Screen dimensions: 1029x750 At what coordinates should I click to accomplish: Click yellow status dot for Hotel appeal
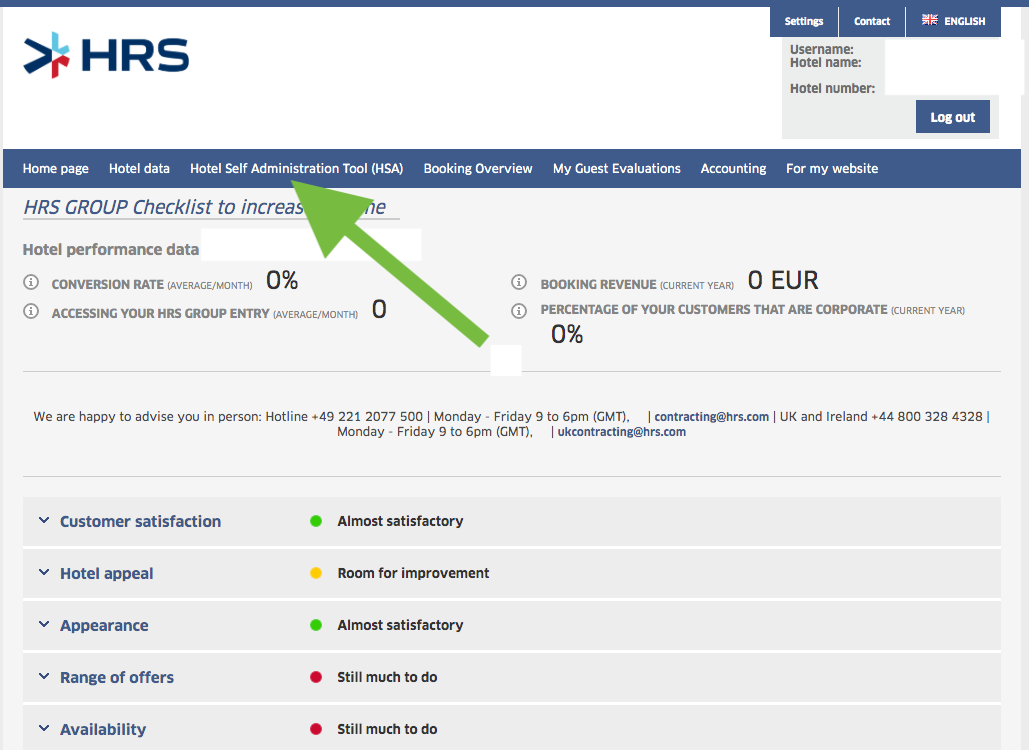tap(316, 573)
